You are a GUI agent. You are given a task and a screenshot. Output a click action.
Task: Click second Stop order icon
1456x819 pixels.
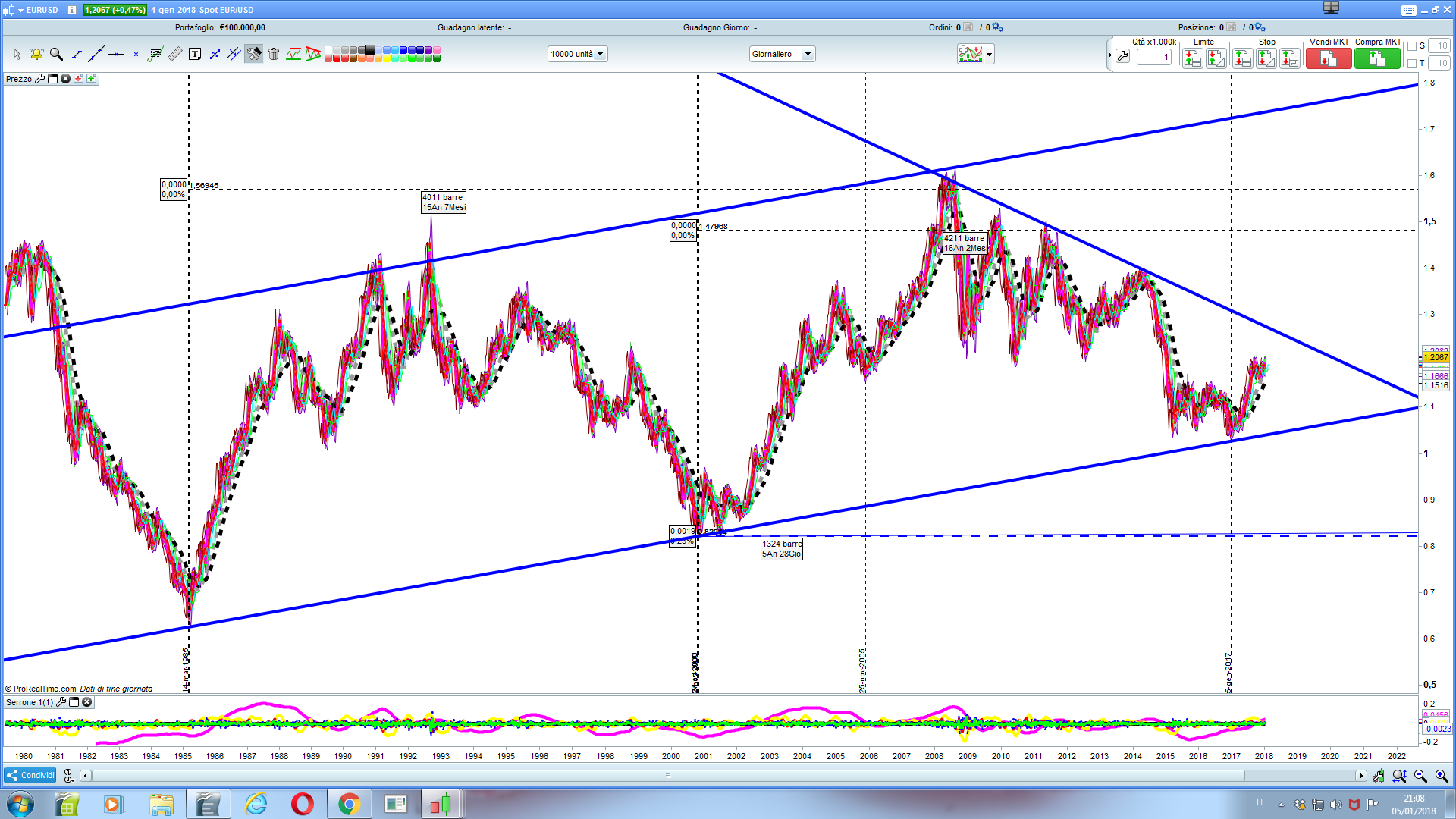[x=1266, y=58]
